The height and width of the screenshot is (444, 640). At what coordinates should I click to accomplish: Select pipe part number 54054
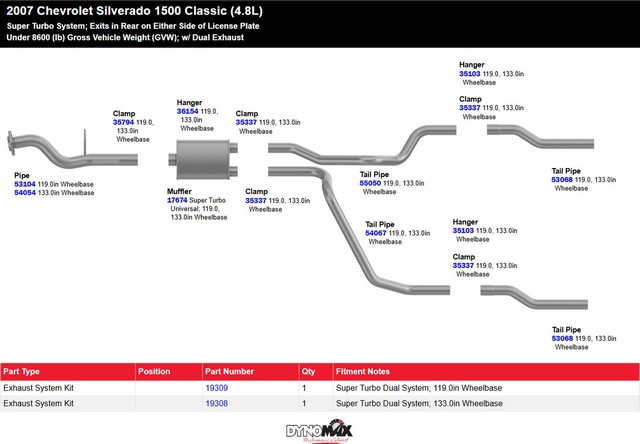pyautogui.click(x=24, y=193)
